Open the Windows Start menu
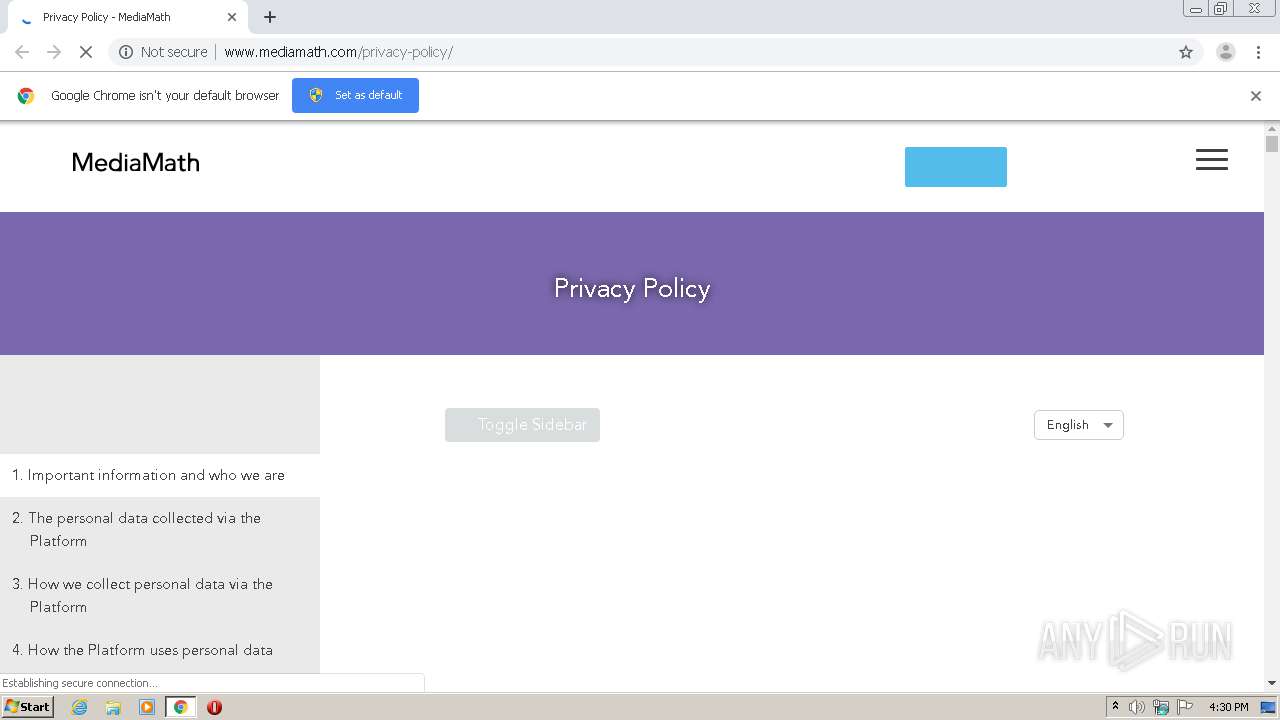This screenshot has height=720, width=1280. [28, 707]
